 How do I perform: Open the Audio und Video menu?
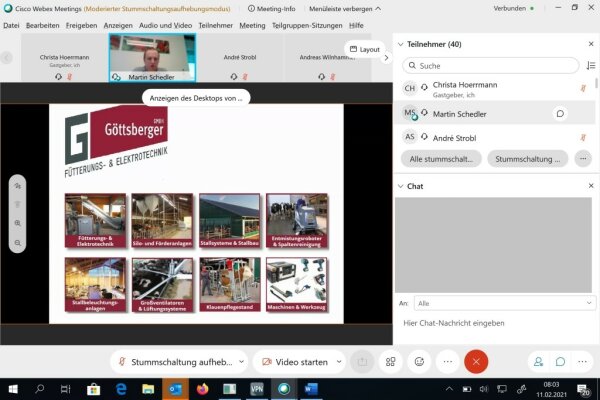165,26
